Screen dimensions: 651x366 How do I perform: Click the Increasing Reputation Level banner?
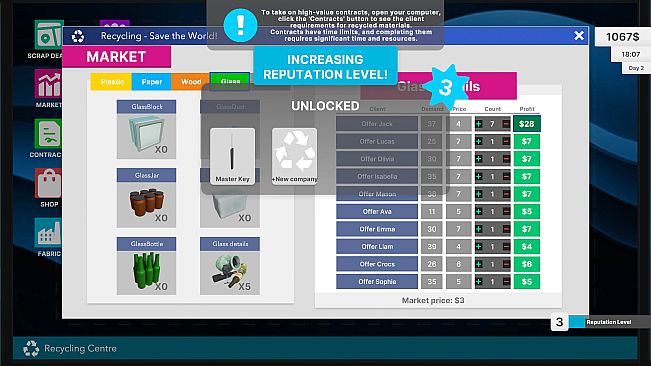coord(326,67)
